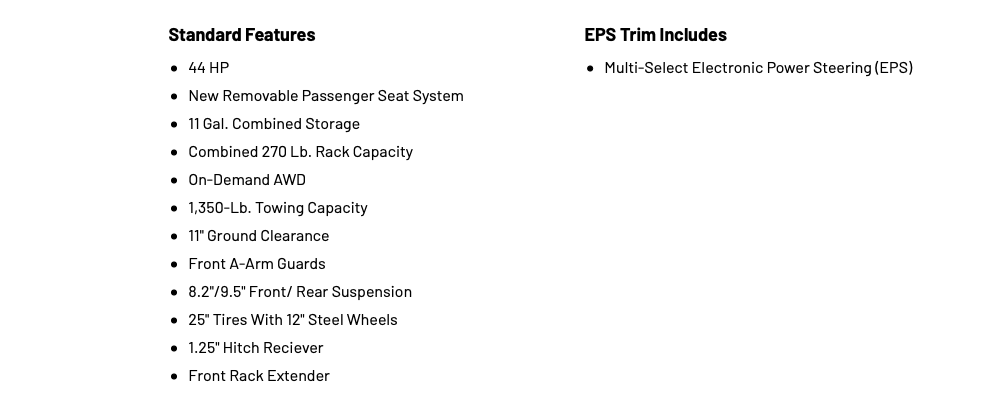
Task: Select 25" Tires With 12" Steel Wheels
Action: [293, 320]
